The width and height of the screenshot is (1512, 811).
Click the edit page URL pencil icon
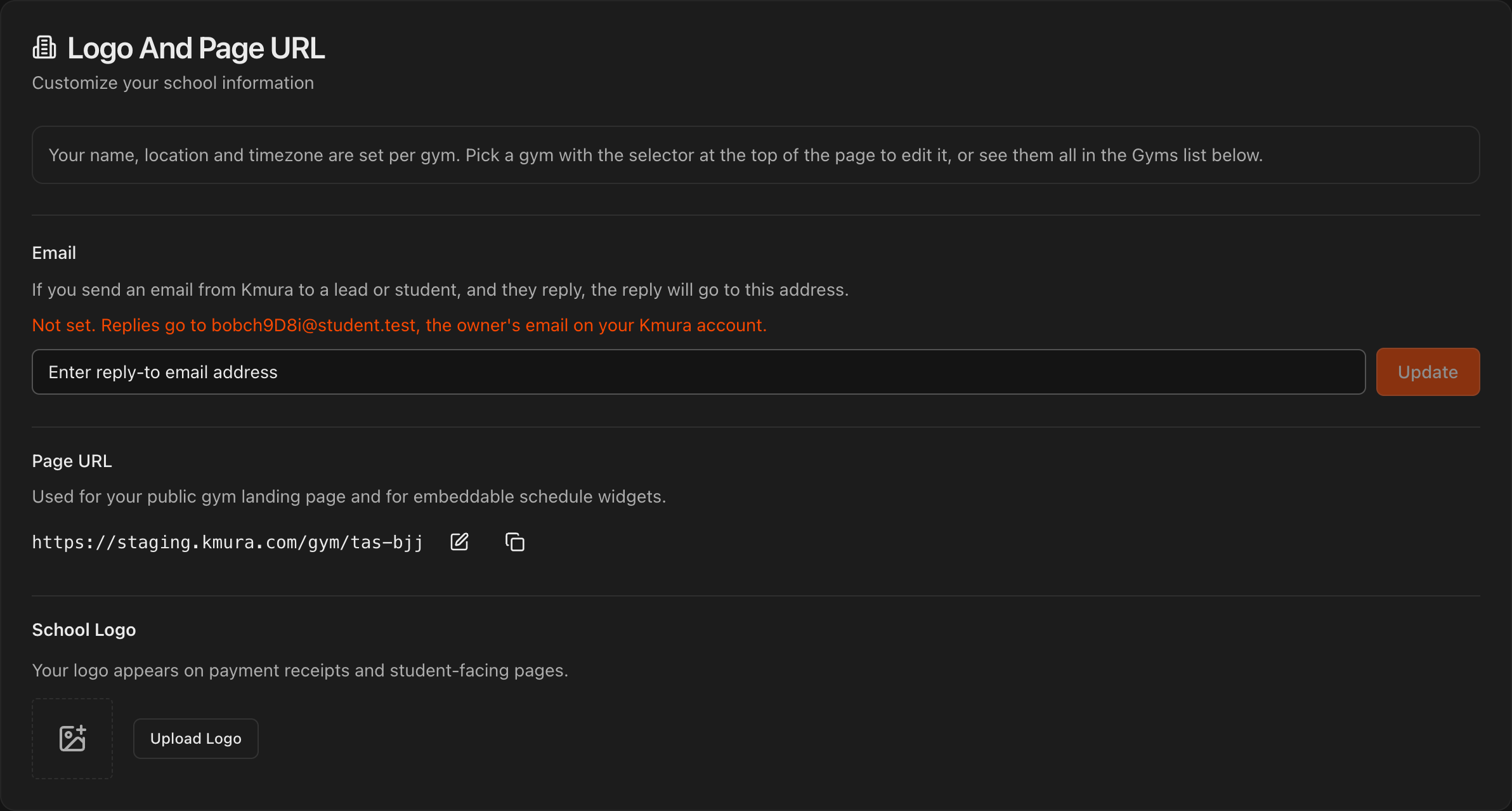(459, 542)
